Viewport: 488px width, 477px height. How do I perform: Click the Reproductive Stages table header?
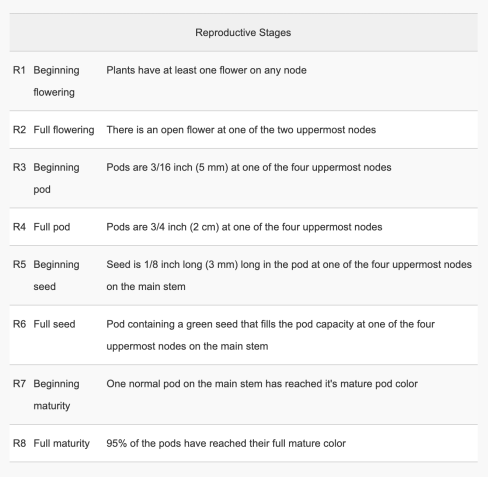(x=243, y=33)
